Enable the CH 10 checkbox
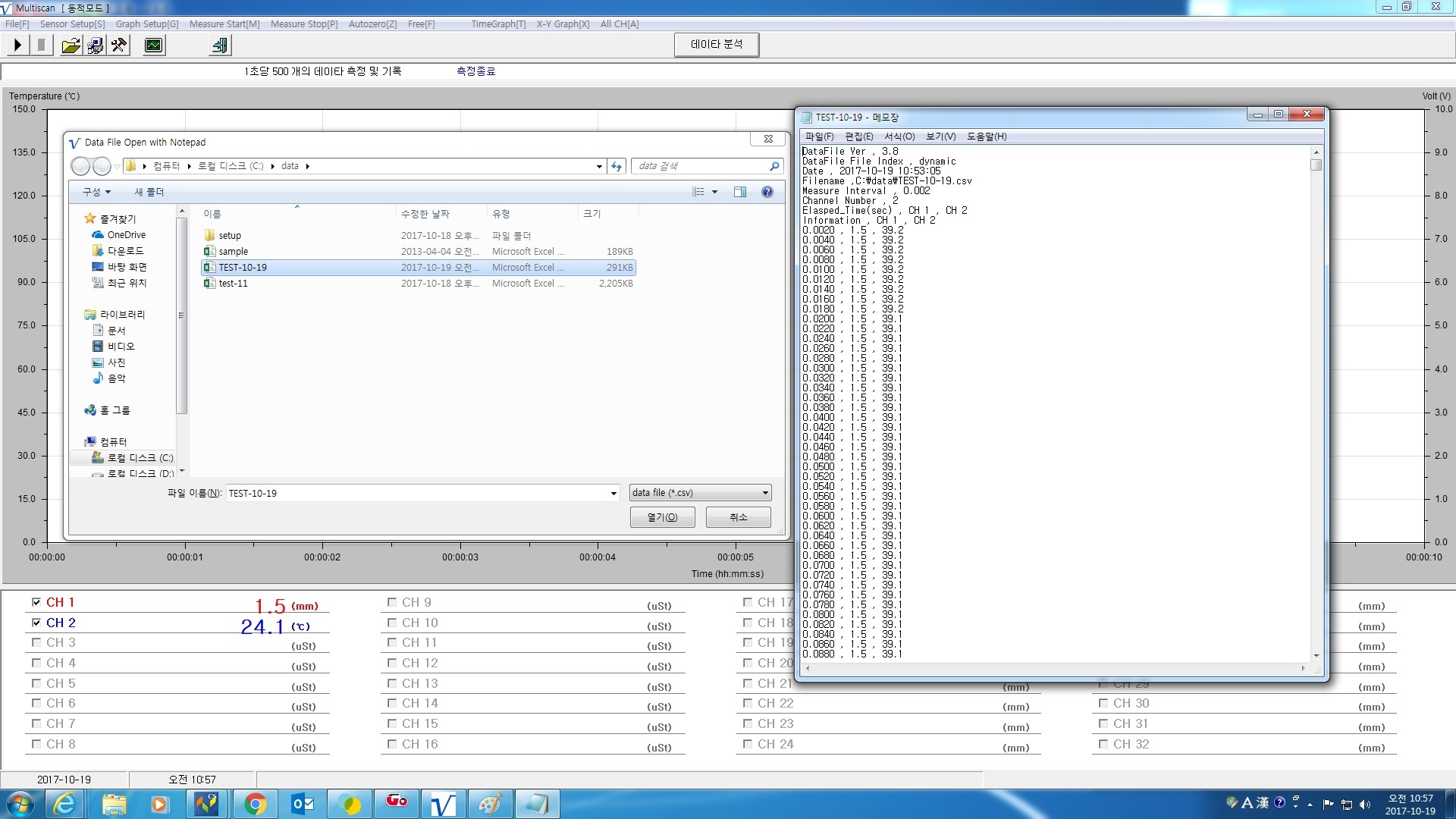 tap(392, 623)
